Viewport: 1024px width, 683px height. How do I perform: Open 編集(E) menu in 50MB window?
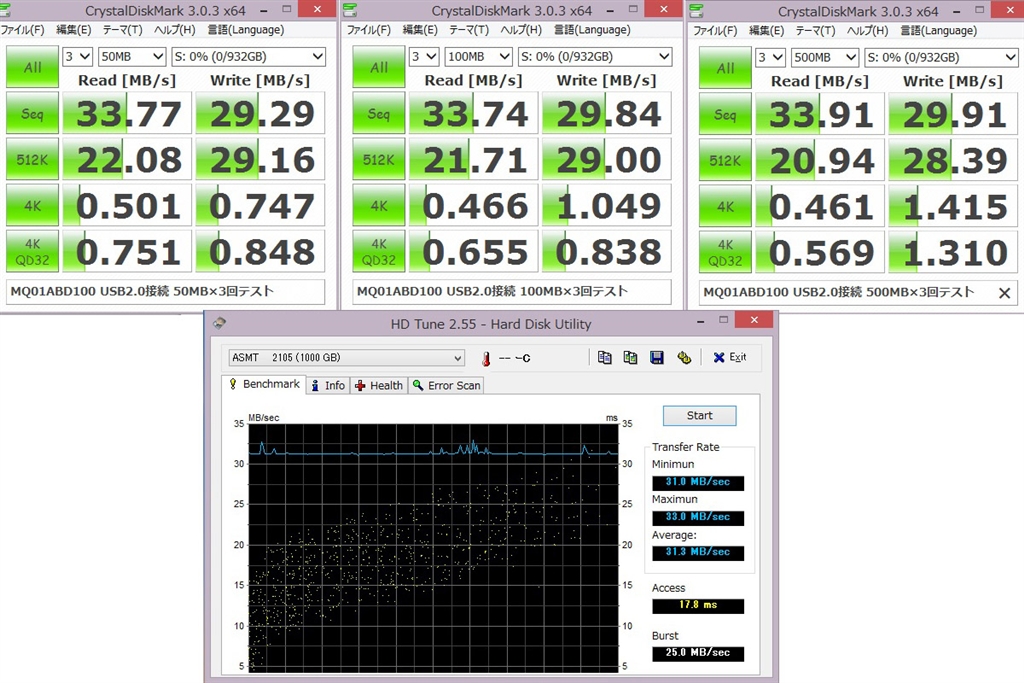click(x=73, y=30)
